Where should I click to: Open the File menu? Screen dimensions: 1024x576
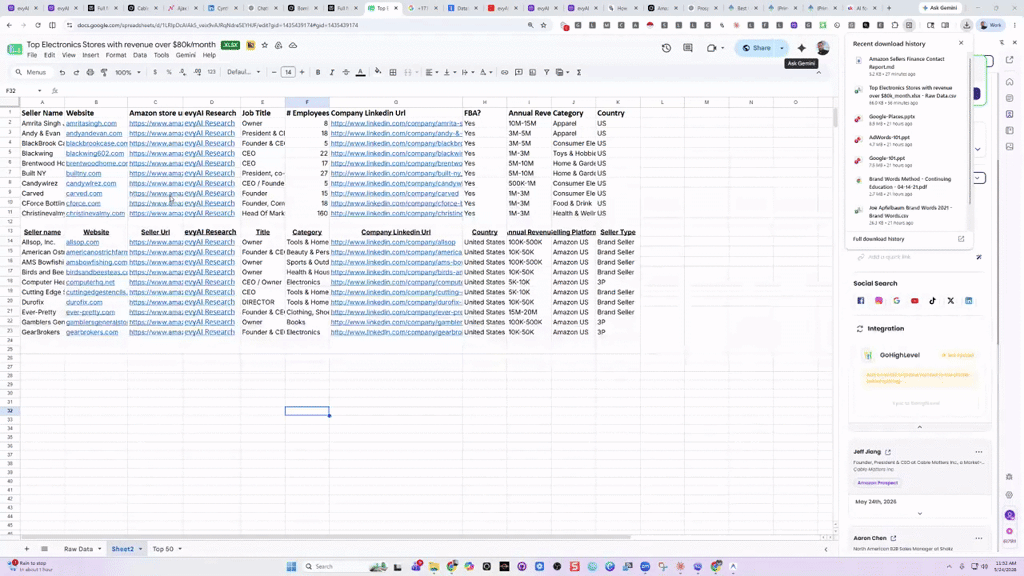32,56
